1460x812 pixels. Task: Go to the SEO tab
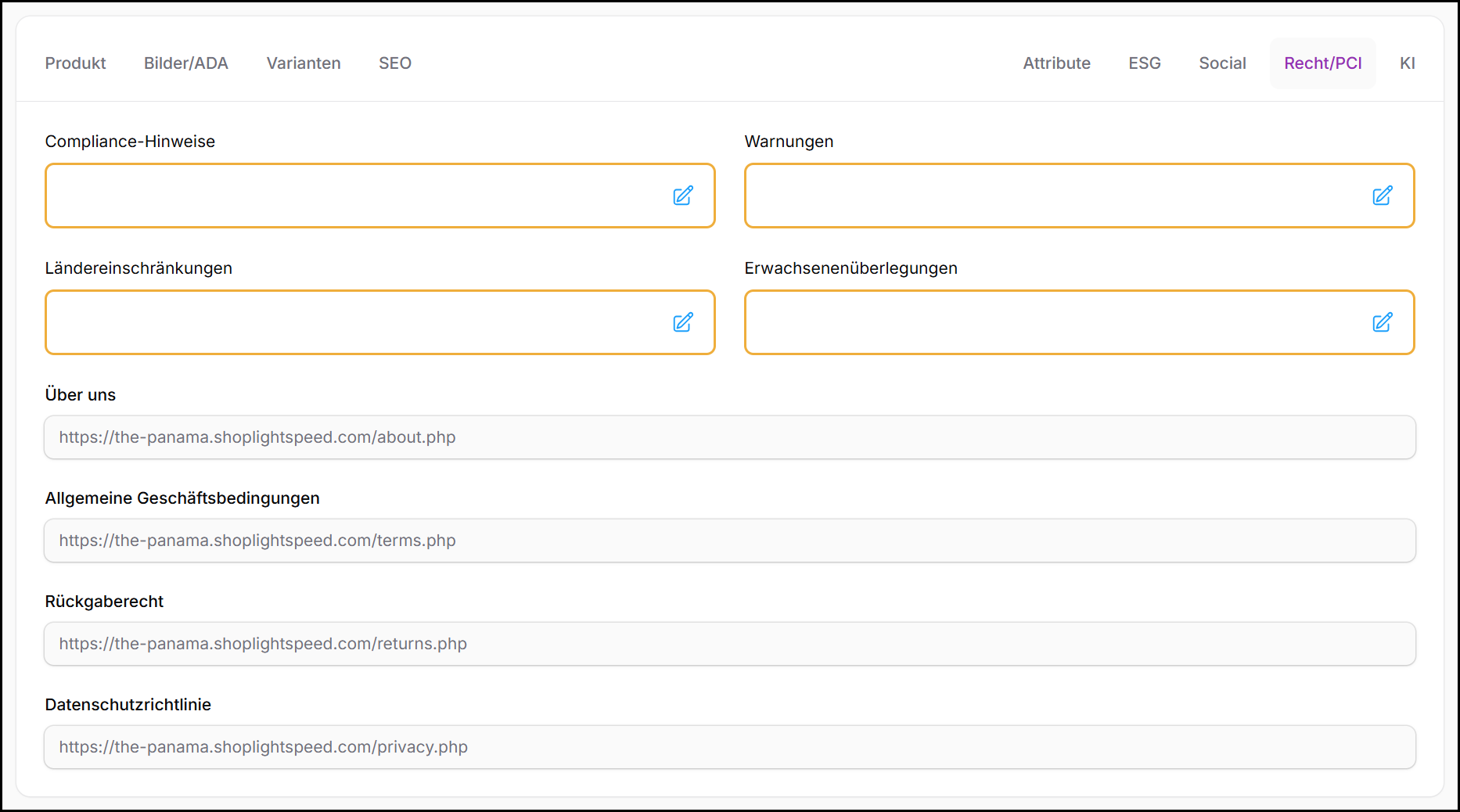coord(395,63)
